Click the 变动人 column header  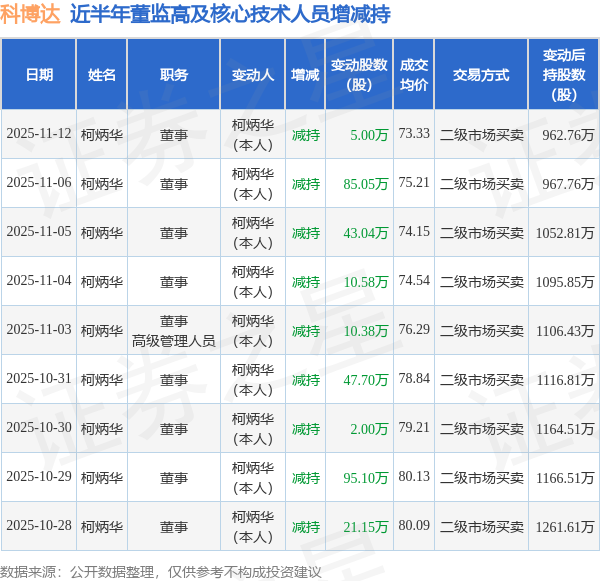tap(252, 75)
